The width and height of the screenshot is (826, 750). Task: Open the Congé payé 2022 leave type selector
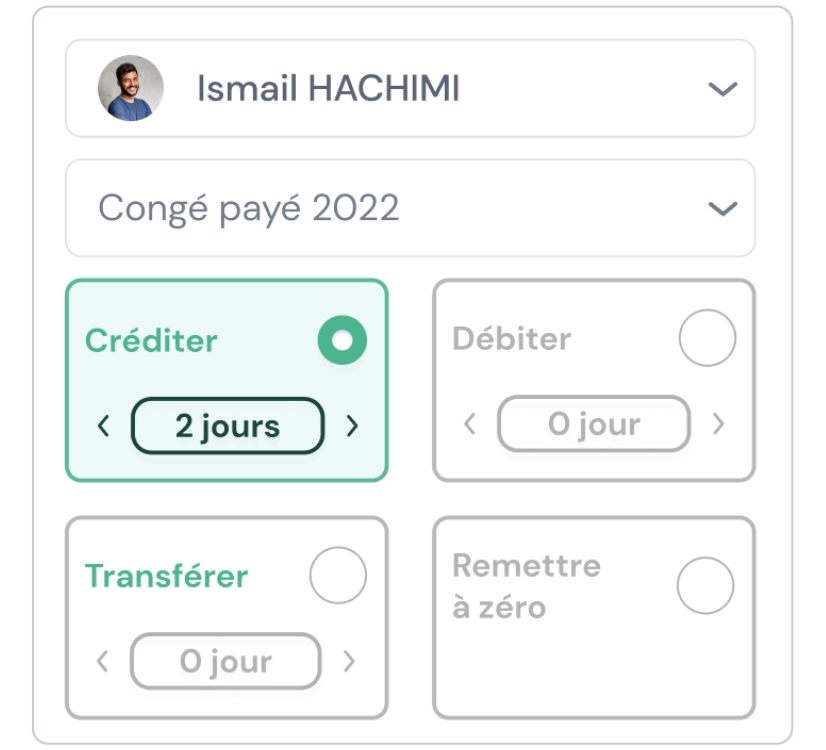tap(410, 208)
